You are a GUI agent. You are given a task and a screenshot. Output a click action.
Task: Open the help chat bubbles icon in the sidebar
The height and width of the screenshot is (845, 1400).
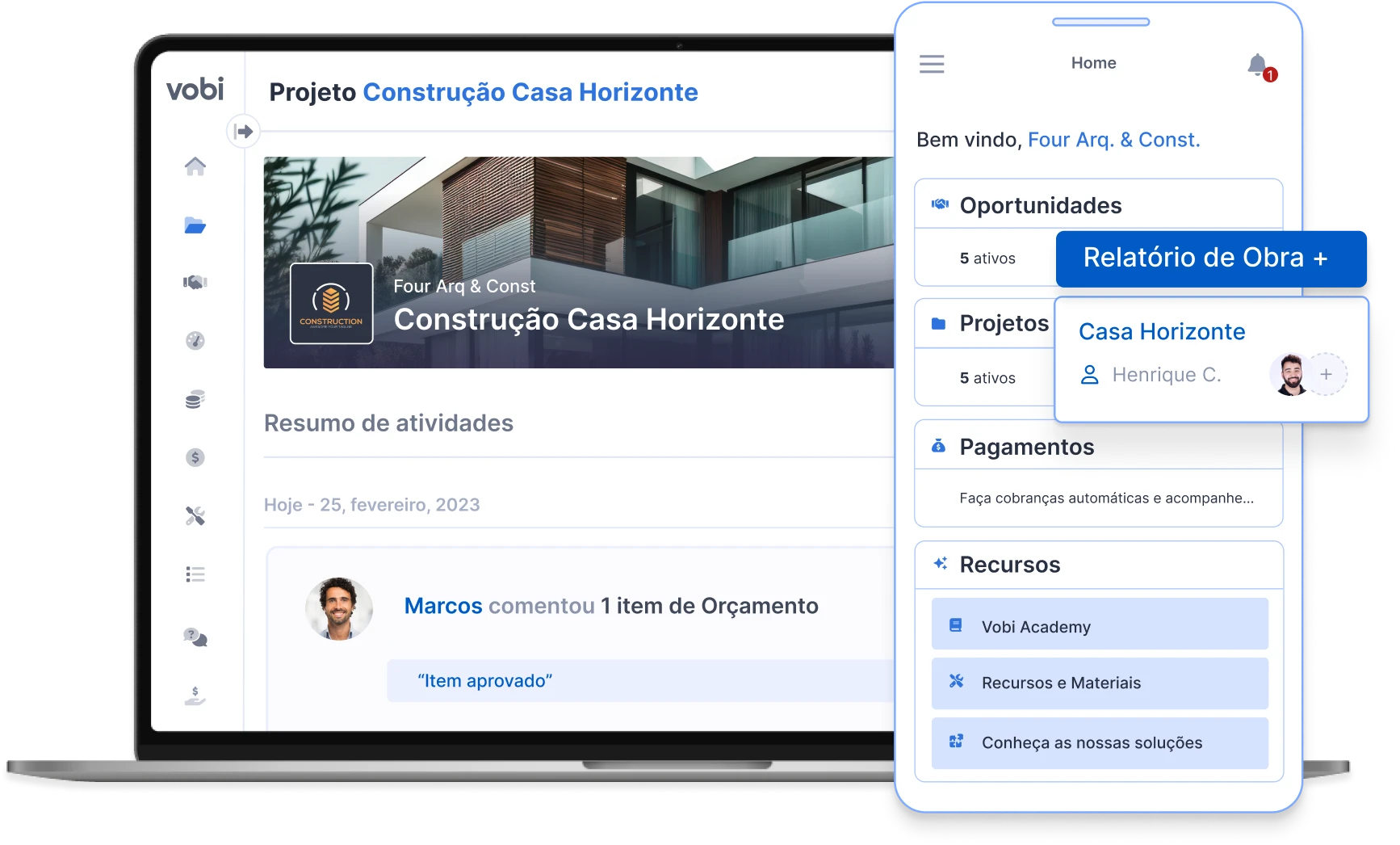pos(195,637)
